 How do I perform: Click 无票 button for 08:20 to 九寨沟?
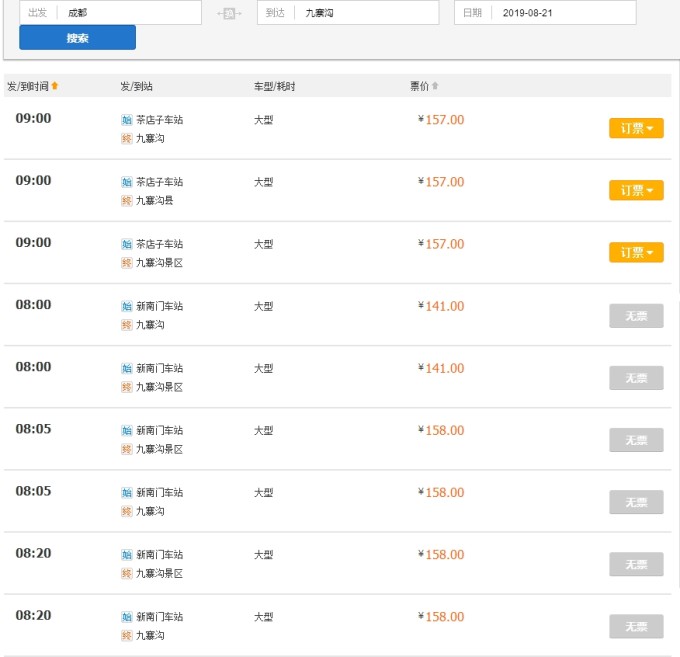(636, 626)
